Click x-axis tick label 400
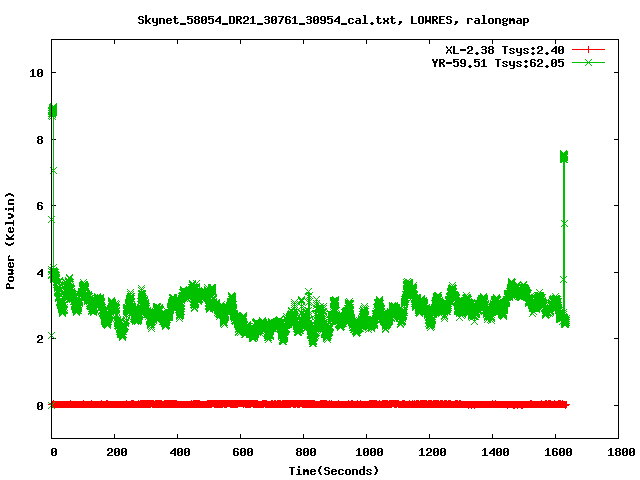The height and width of the screenshot is (480, 640). coord(180,452)
